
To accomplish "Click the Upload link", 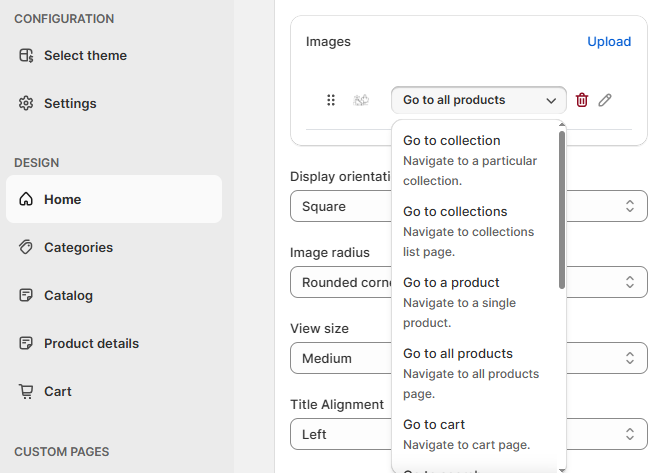I will [x=609, y=41].
